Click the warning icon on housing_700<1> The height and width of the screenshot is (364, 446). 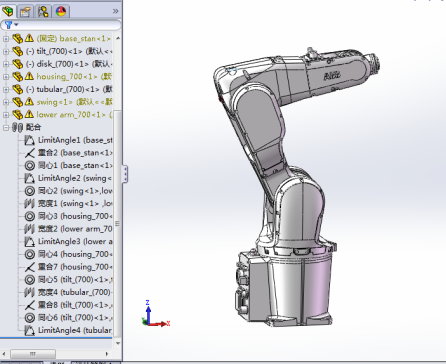coord(29,76)
